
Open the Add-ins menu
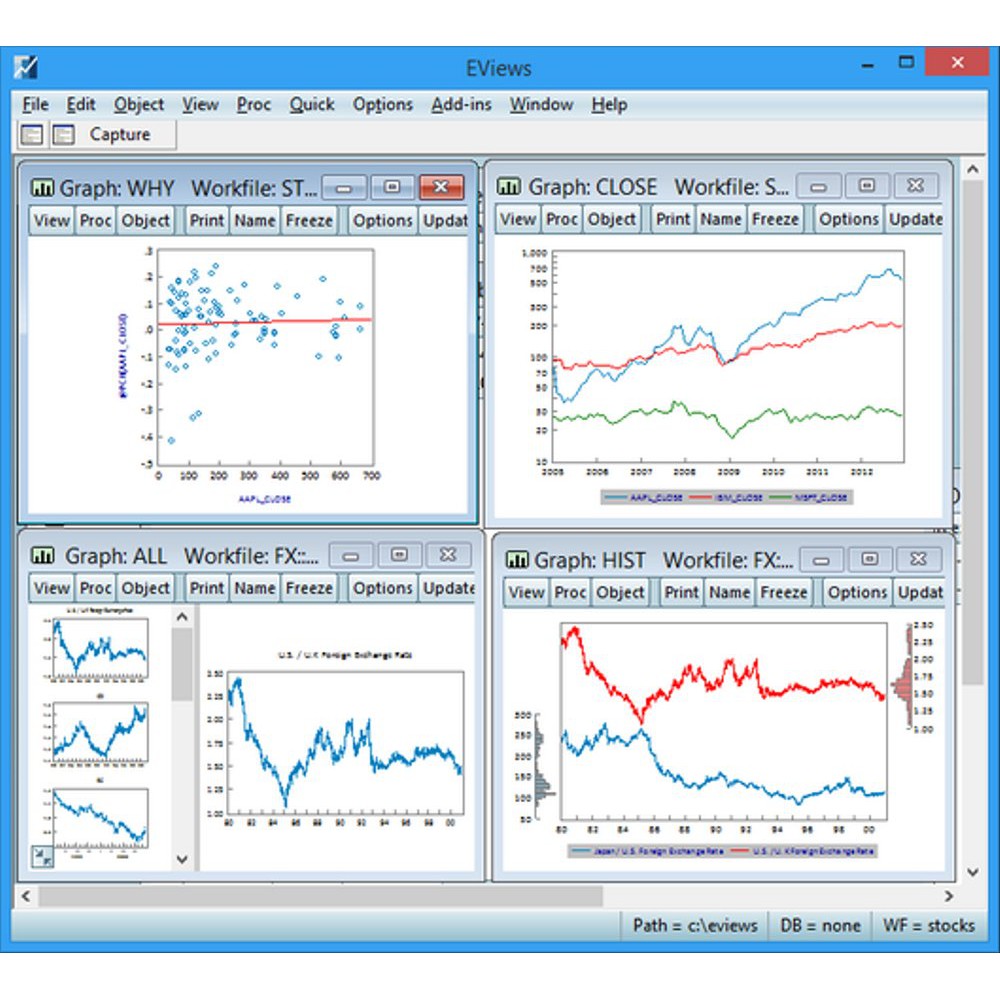point(461,104)
